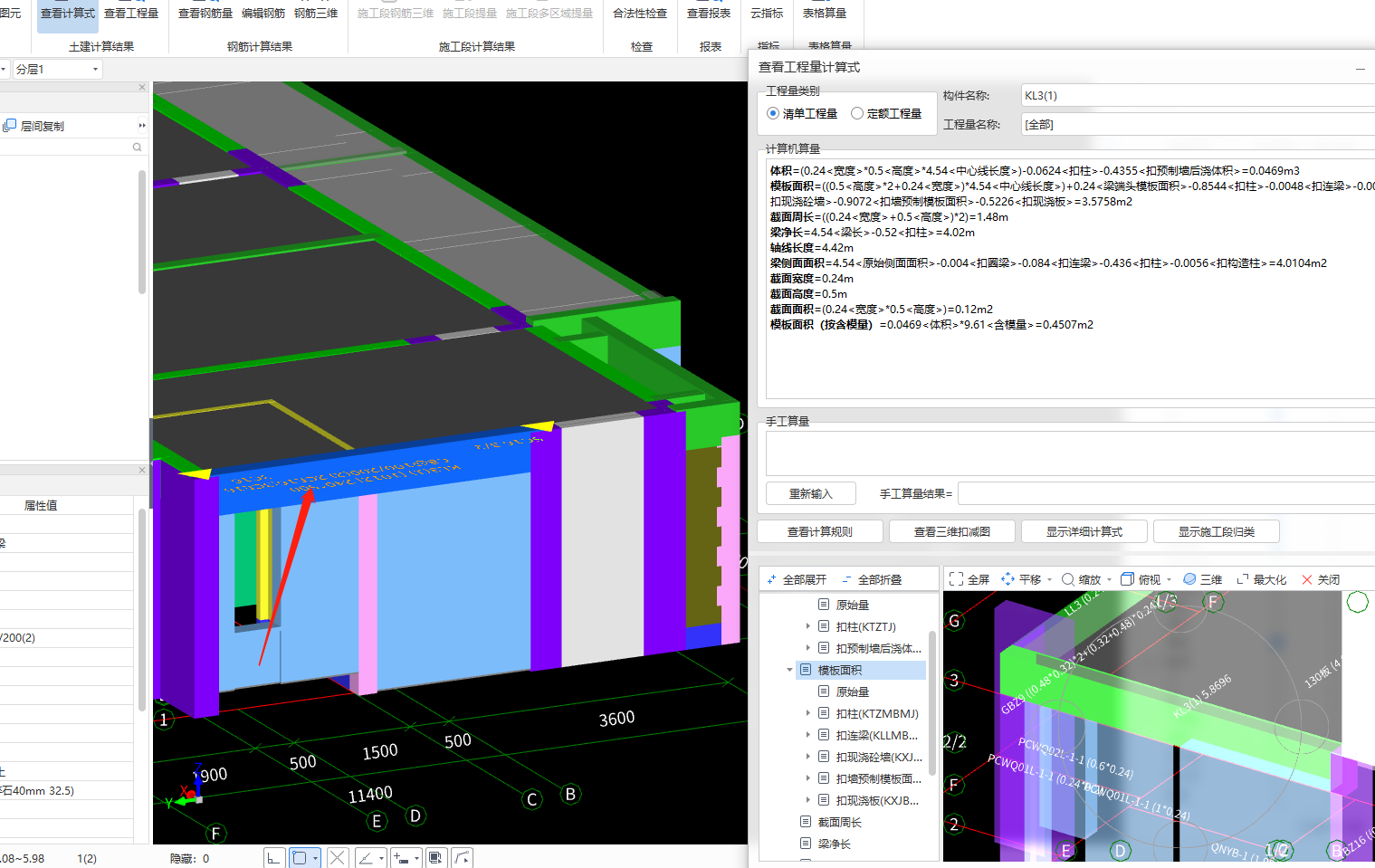
Task: Click the search magnifier in left panel
Action: 137,147
